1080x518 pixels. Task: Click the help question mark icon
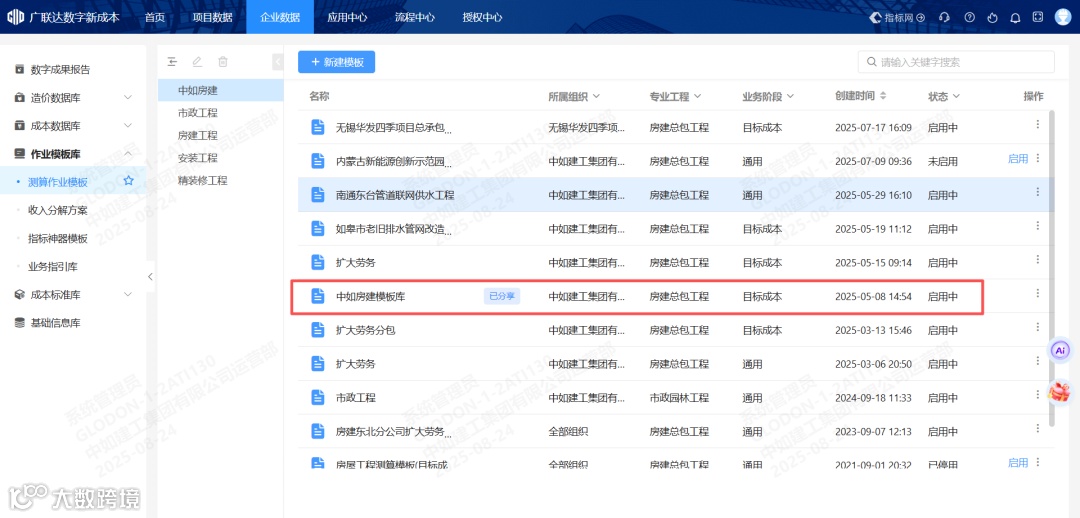(969, 17)
